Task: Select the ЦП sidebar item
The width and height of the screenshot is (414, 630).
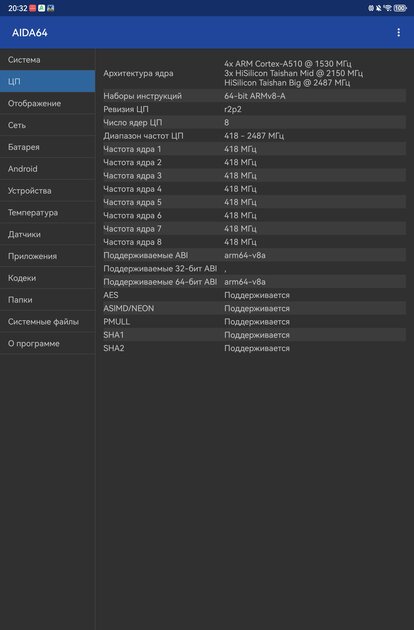Action: click(x=47, y=81)
